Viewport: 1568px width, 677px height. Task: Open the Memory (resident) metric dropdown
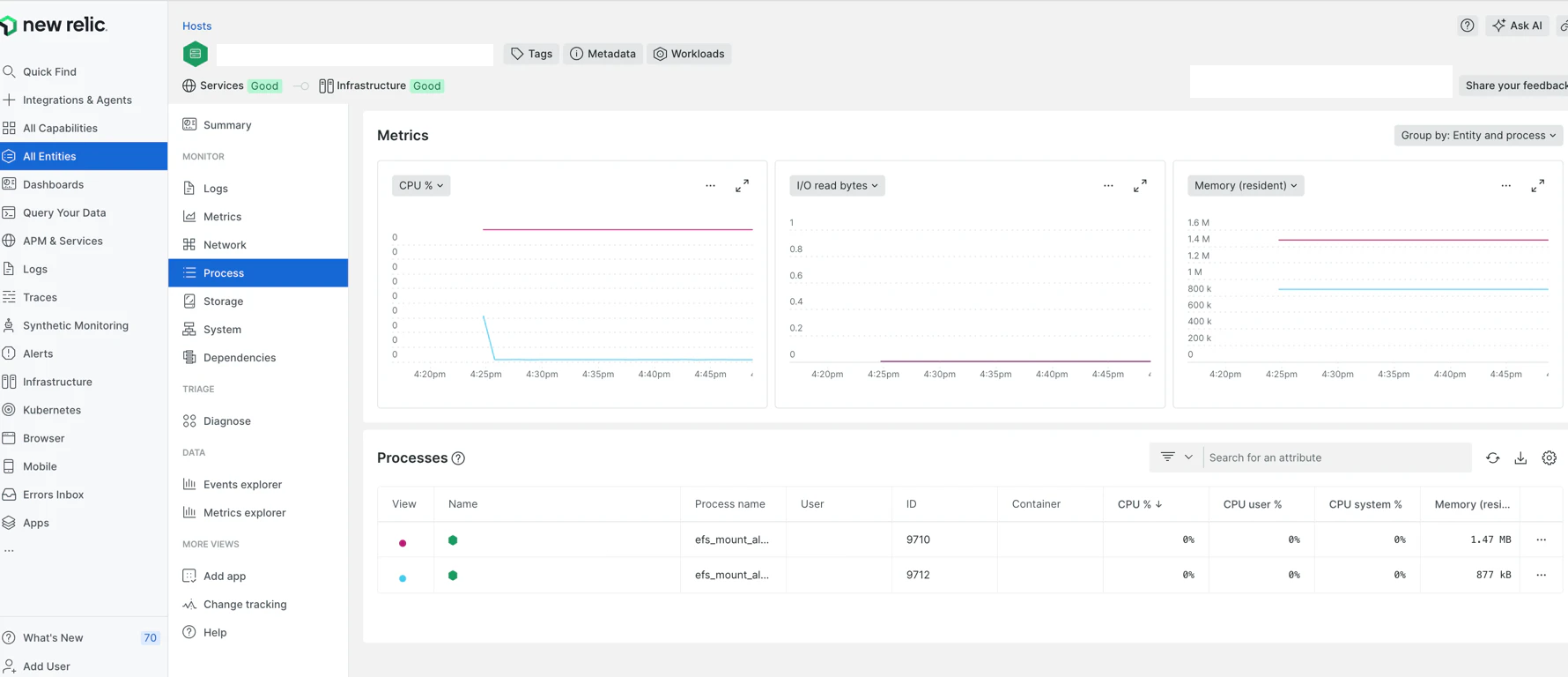point(1246,185)
